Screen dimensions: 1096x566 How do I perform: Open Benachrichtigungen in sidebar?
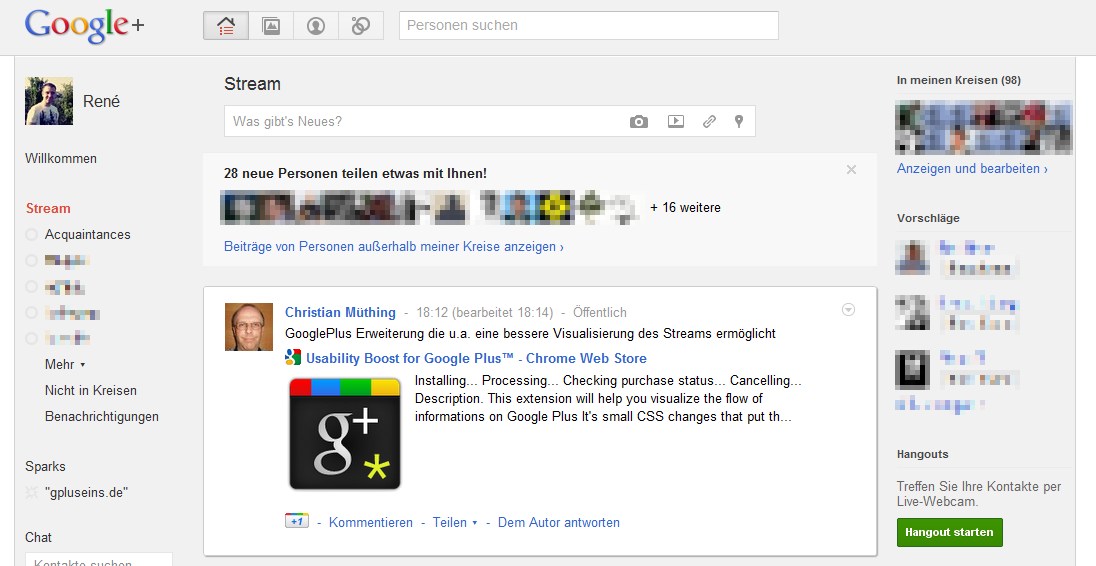pos(102,416)
